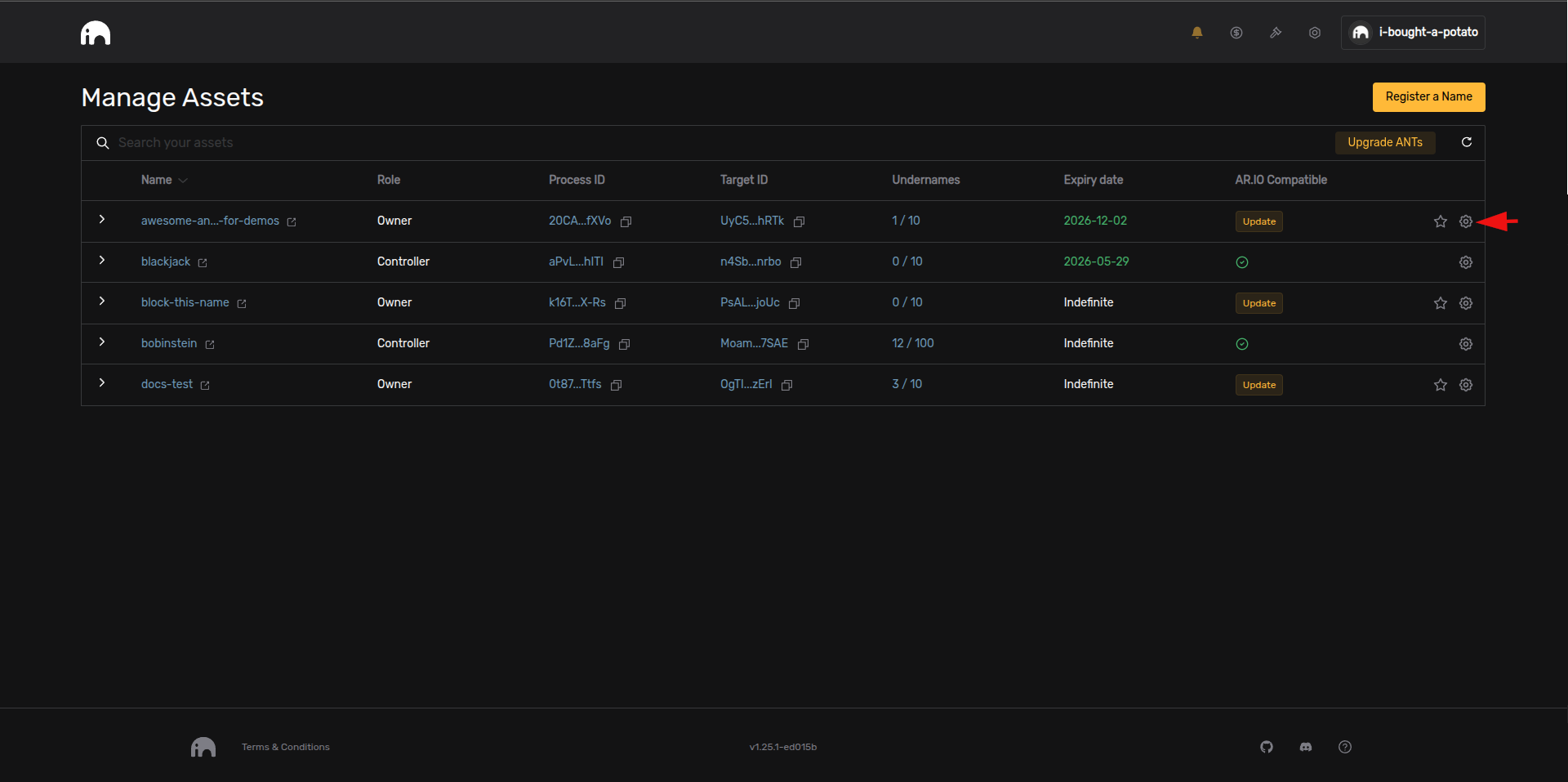Select the gavel auctions icon
1568x782 pixels.
click(x=1275, y=33)
